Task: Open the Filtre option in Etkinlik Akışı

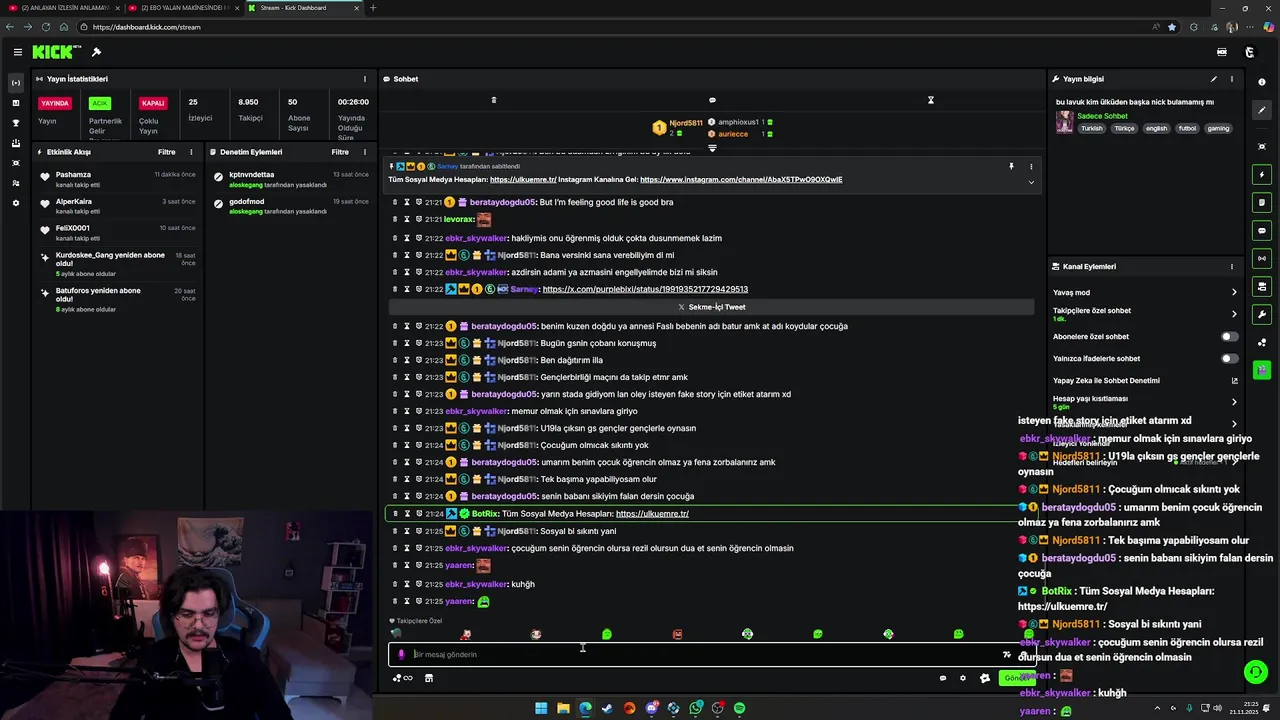Action: click(x=166, y=152)
